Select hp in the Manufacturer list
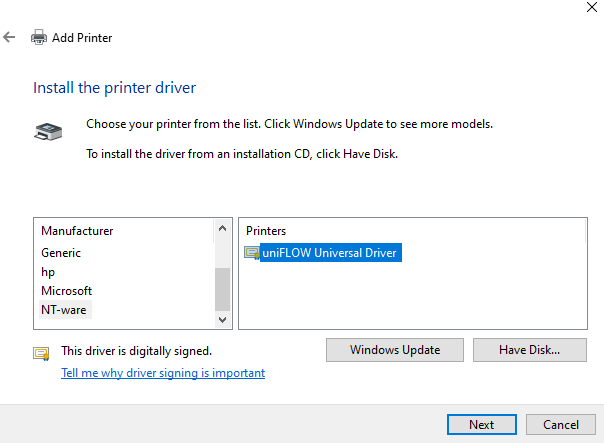 coord(48,271)
